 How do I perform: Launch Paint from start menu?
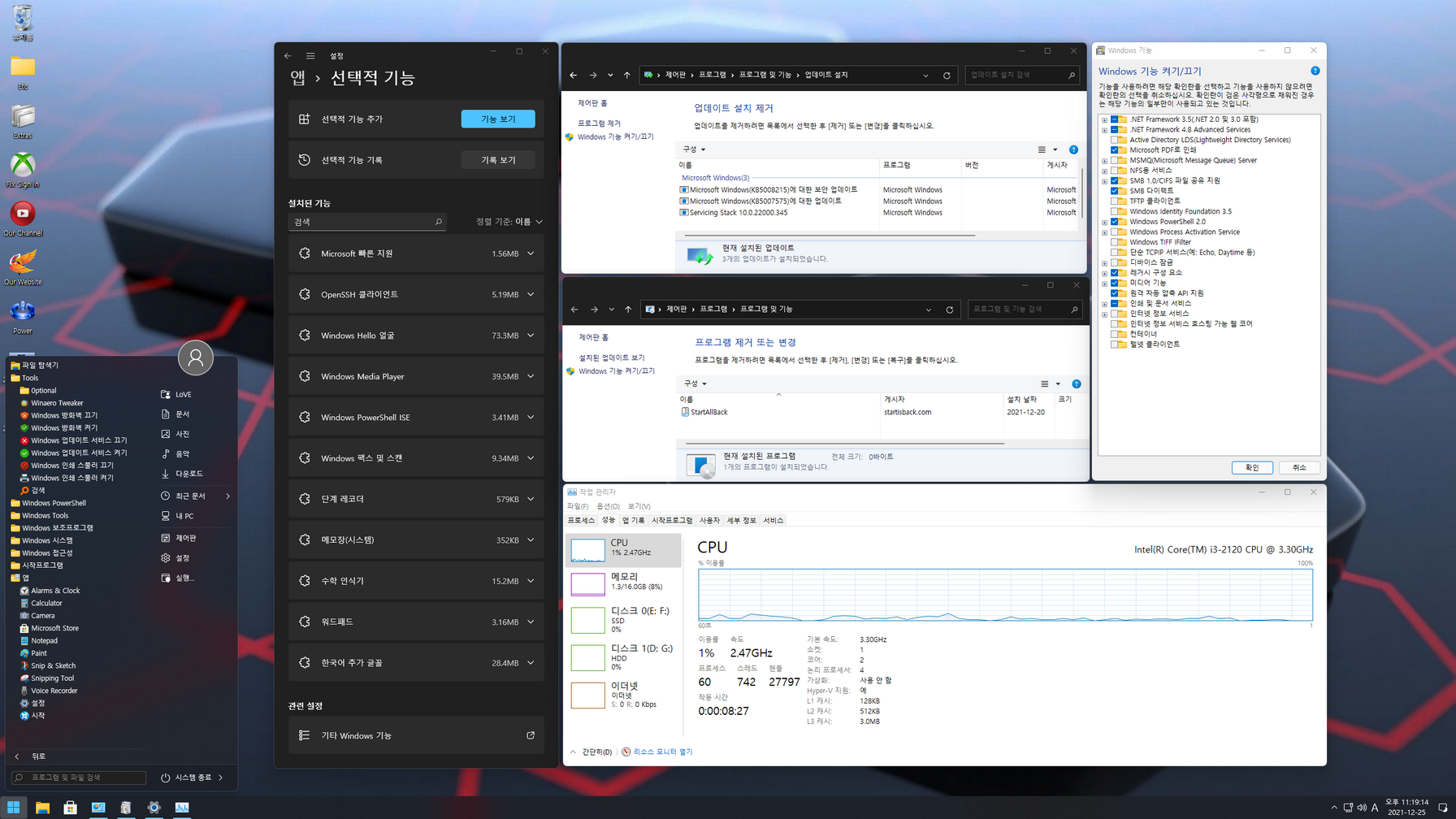(33, 653)
